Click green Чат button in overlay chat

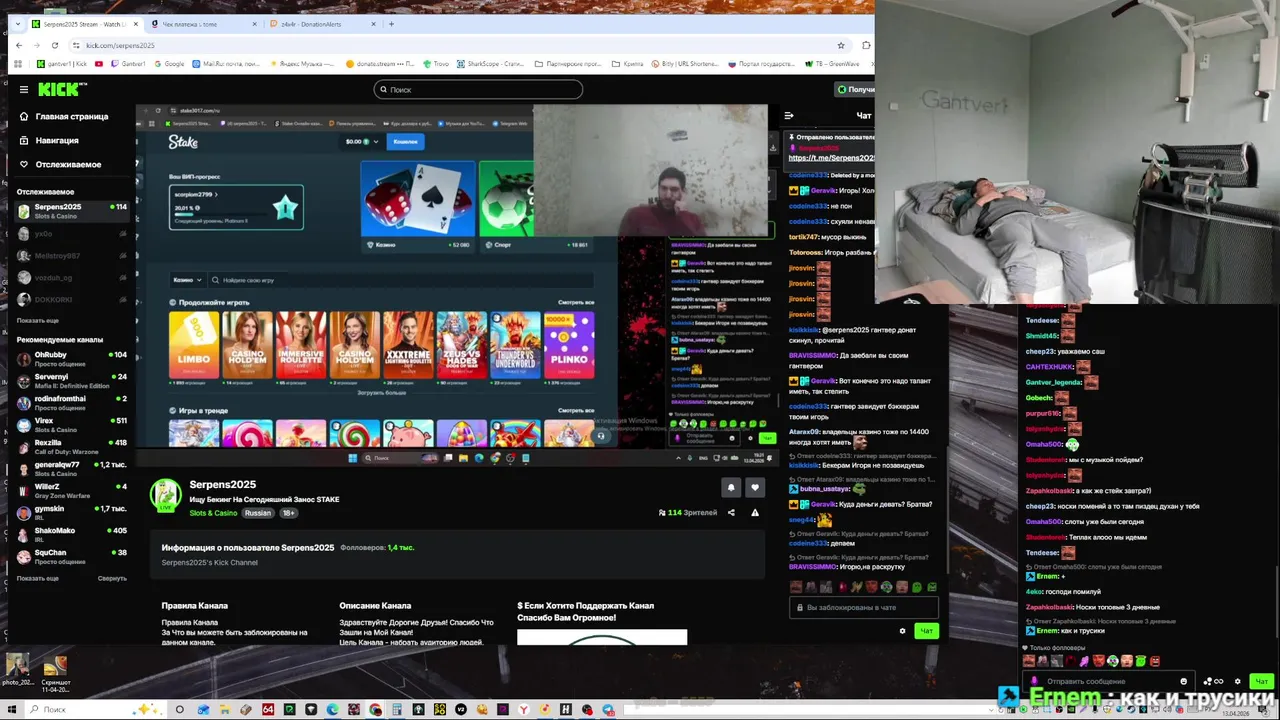pos(1262,681)
